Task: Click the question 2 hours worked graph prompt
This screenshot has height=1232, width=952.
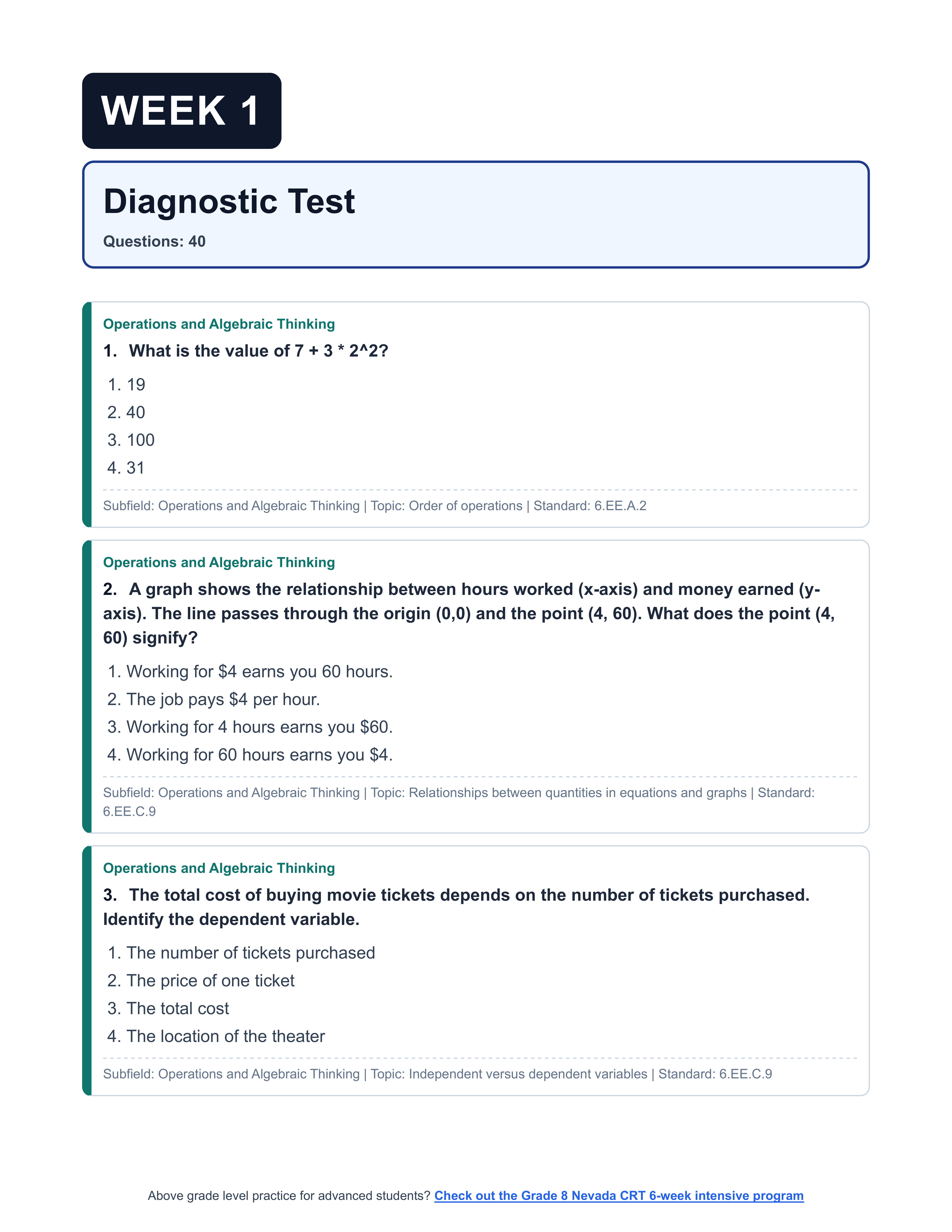Action: (468, 613)
